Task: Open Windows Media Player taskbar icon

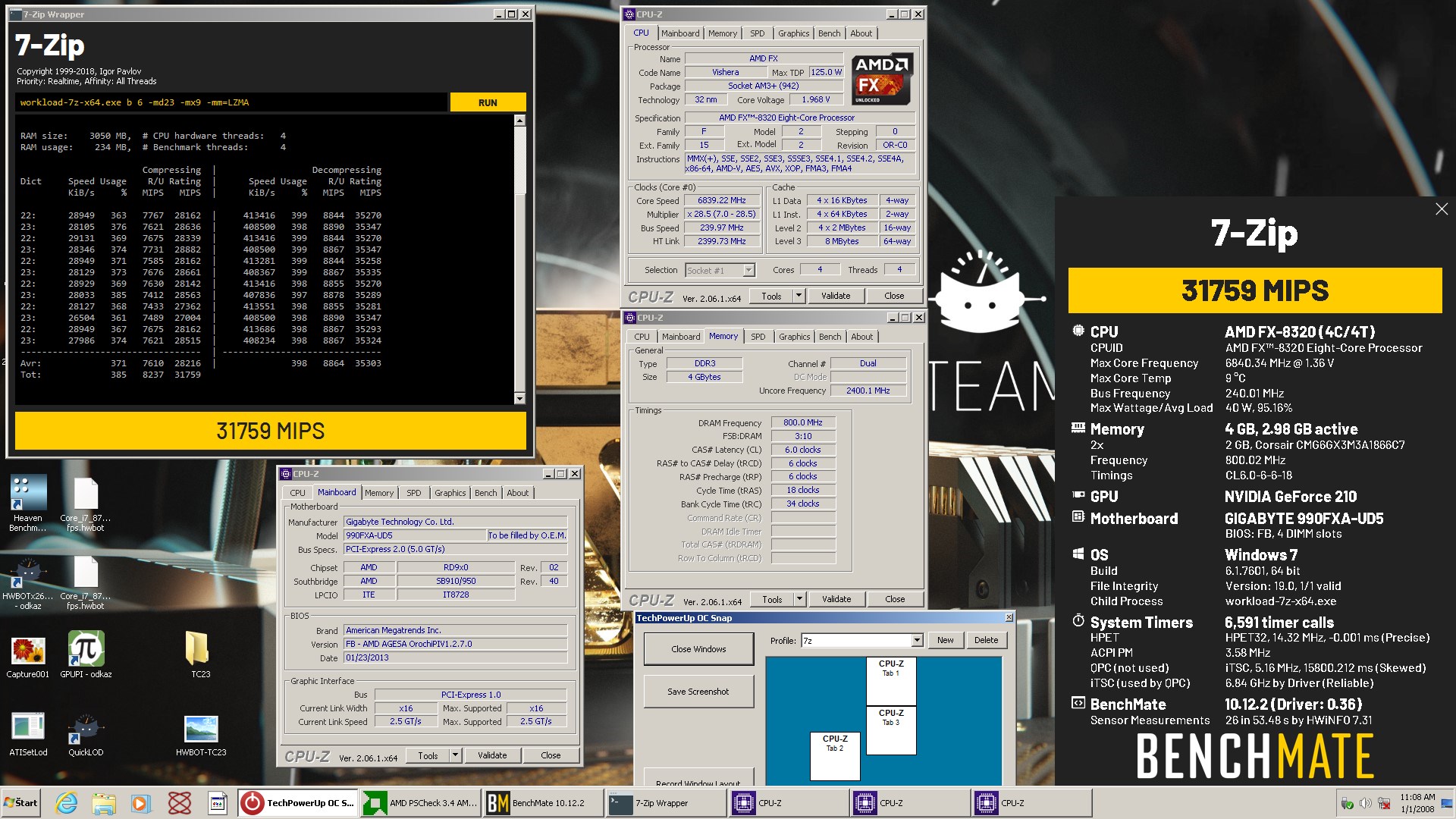Action: 141,803
